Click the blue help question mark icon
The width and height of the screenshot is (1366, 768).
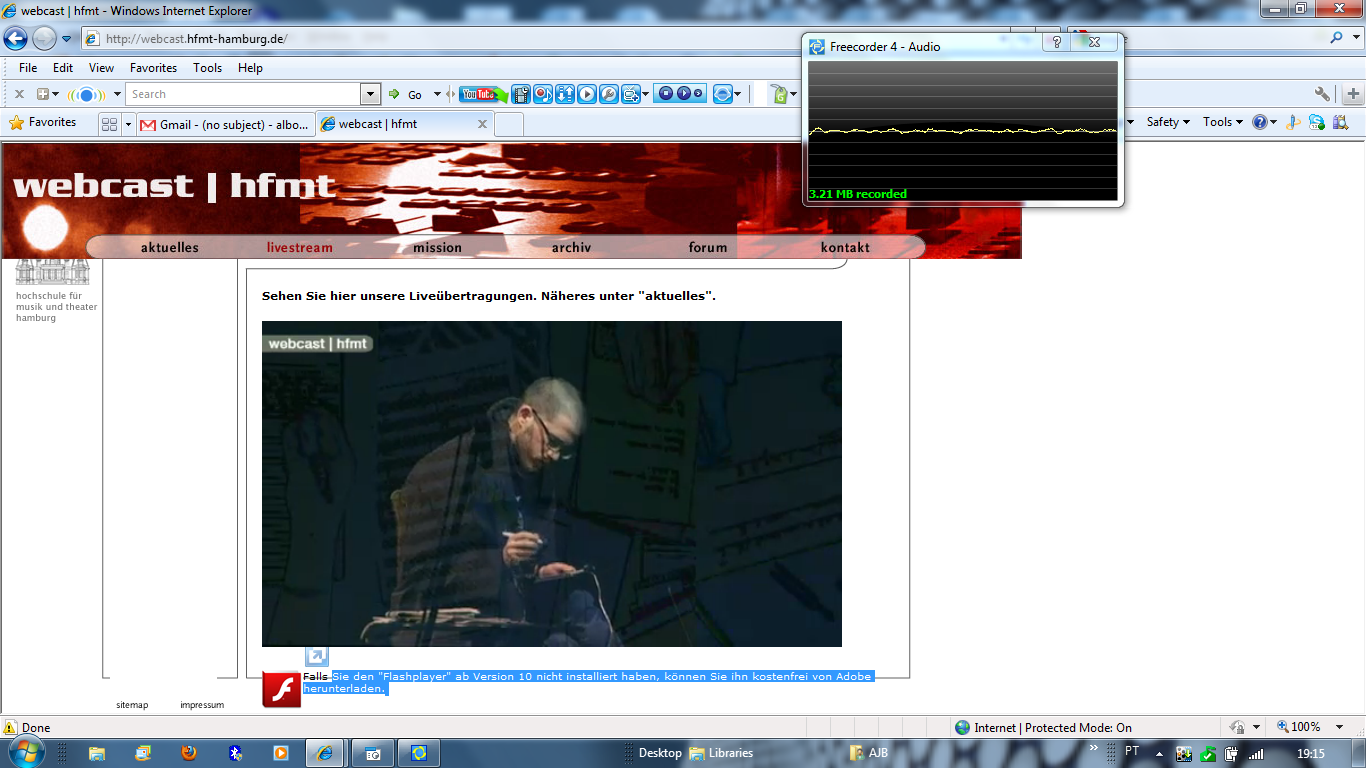(1259, 122)
